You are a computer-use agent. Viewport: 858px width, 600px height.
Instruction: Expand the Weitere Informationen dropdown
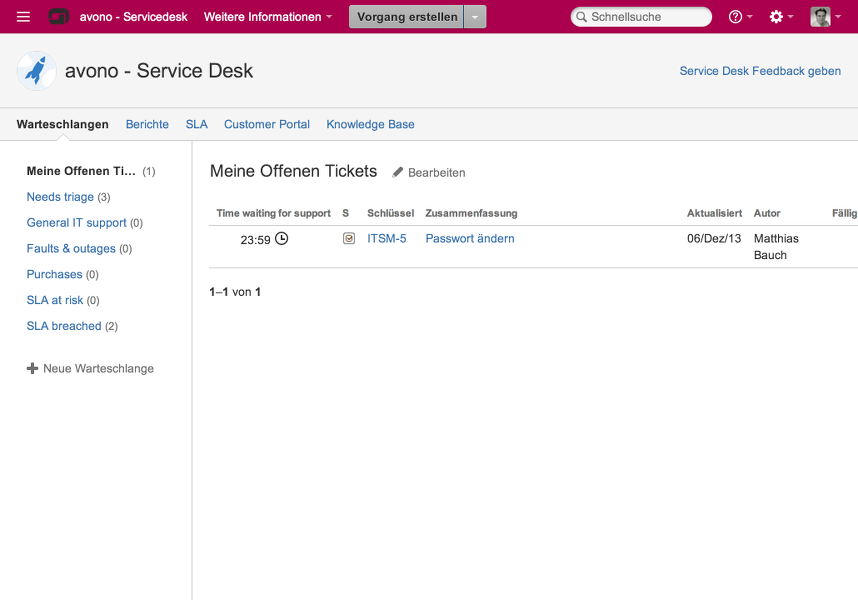click(x=268, y=17)
